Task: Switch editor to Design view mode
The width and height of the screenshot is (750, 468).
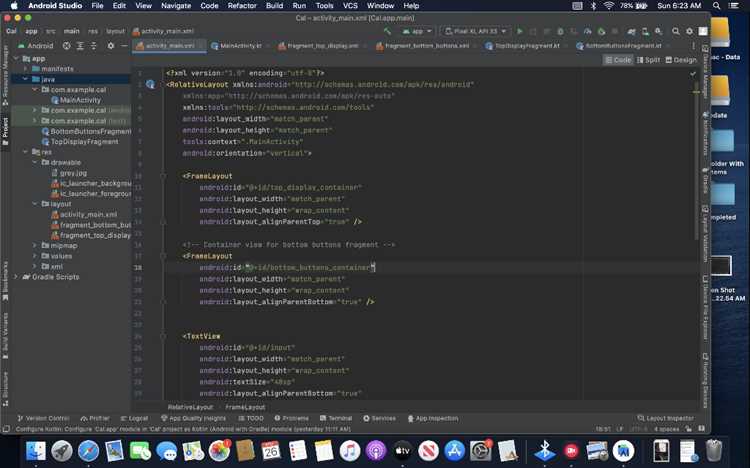Action: pos(681,60)
